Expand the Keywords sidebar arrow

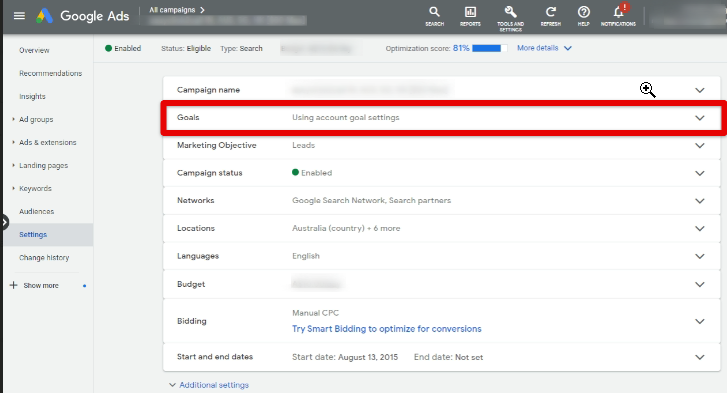click(x=13, y=188)
